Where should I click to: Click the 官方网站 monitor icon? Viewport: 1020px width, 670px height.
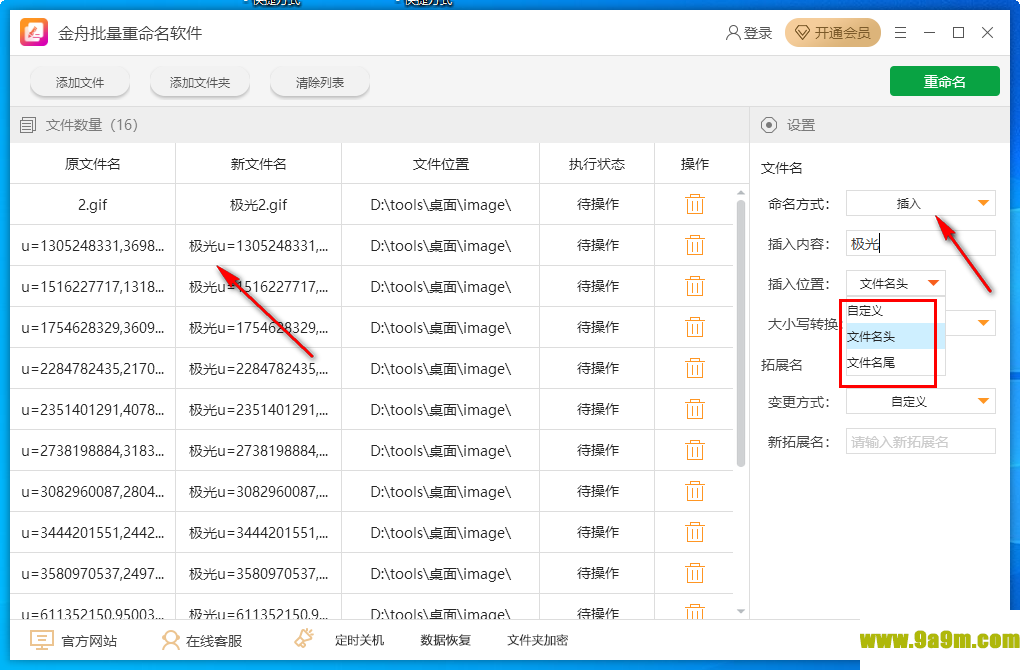(42, 641)
